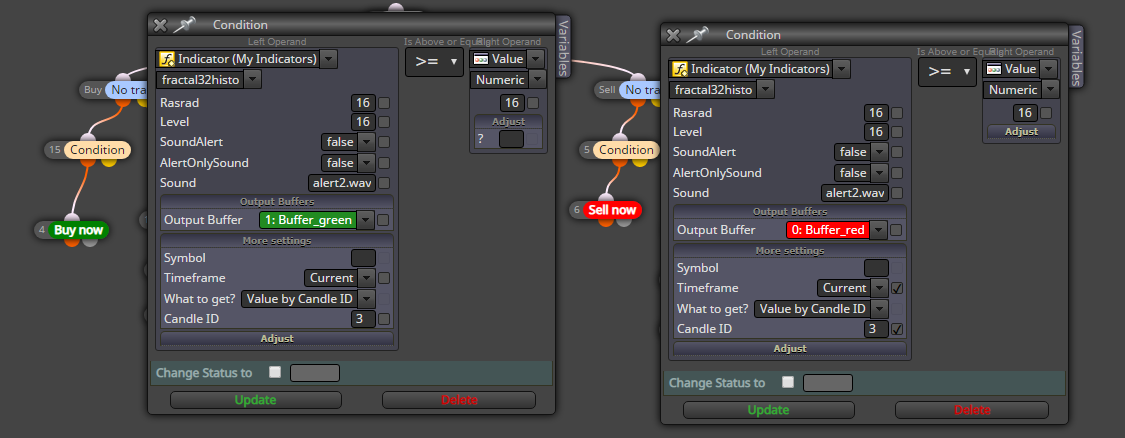1125x438 pixels.
Task: Expand fractal32histo dropdown in right panel
Action: [x=766, y=89]
